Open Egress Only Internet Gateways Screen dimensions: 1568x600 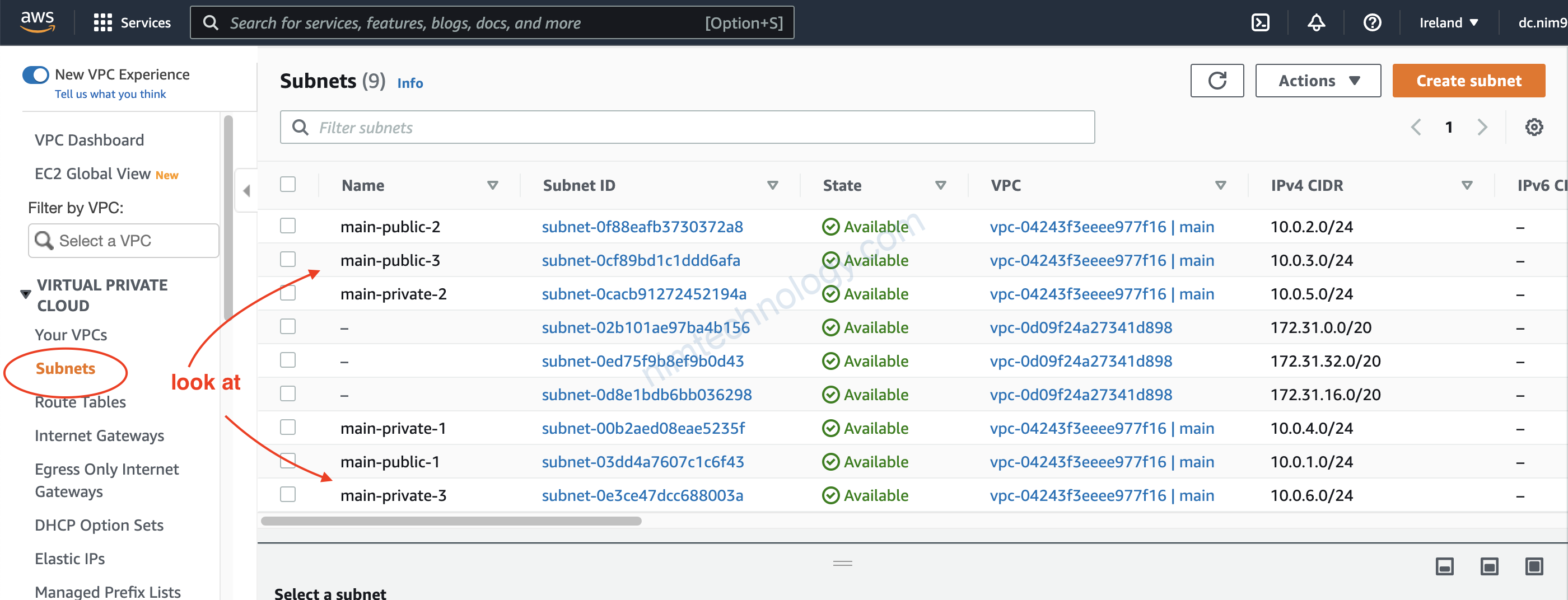point(106,480)
